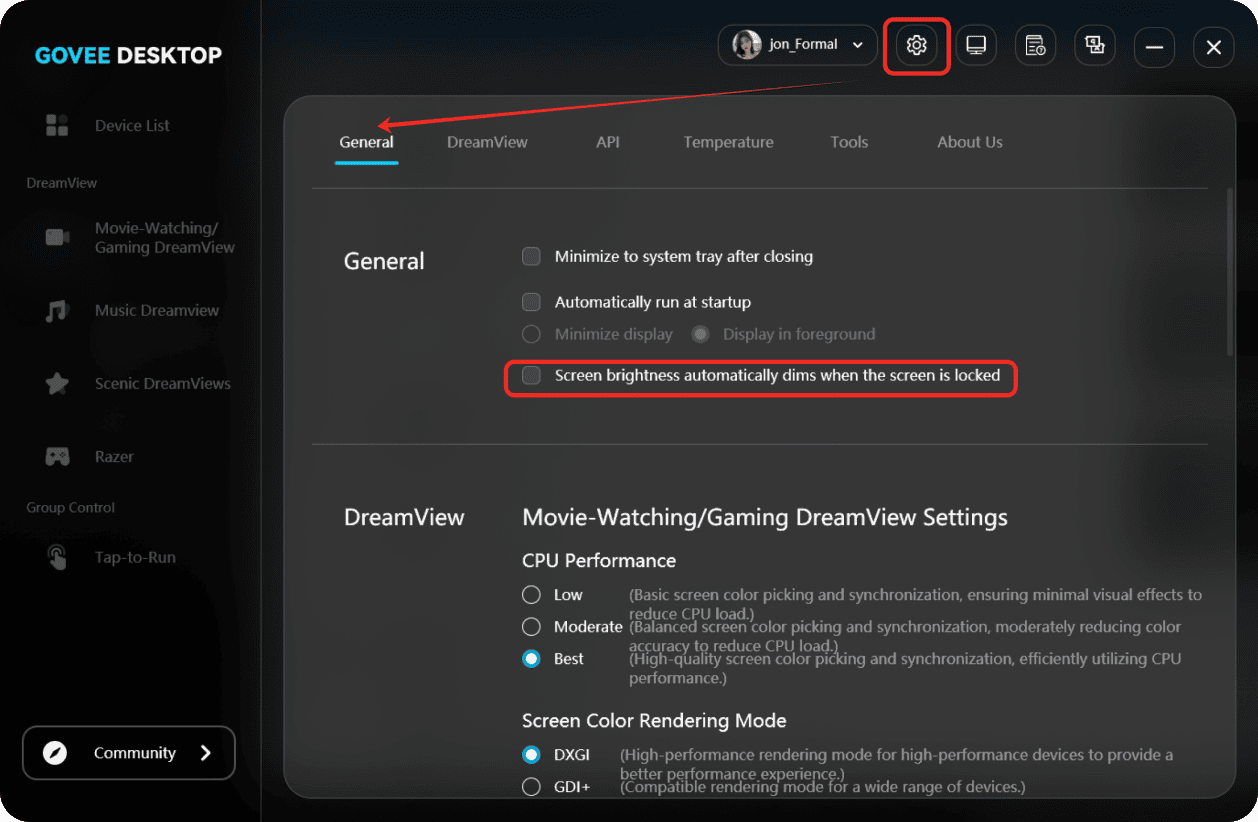This screenshot has height=822, width=1258.
Task: Open Music Dreamview via music note icon
Action: (57, 311)
